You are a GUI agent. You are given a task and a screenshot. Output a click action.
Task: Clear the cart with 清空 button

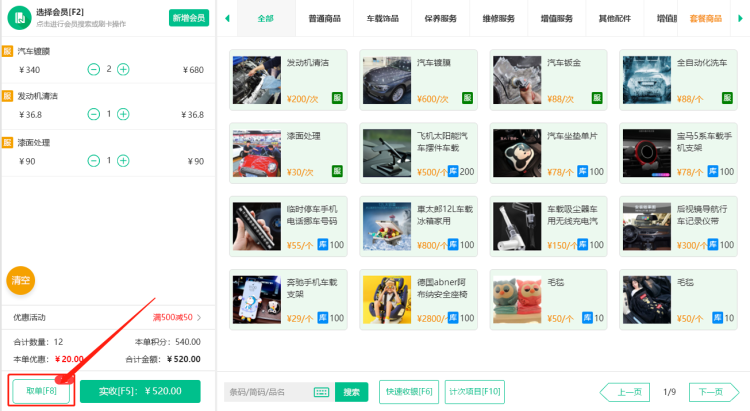point(21,281)
